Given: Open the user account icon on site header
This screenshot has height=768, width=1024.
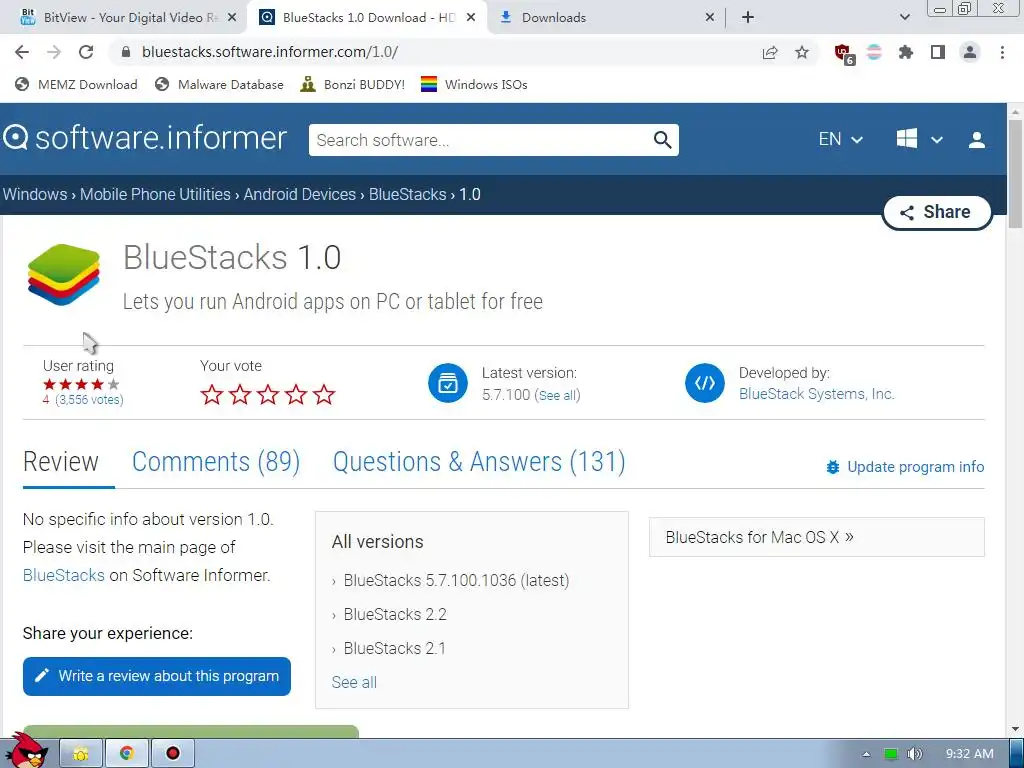Looking at the screenshot, I should click(x=976, y=140).
